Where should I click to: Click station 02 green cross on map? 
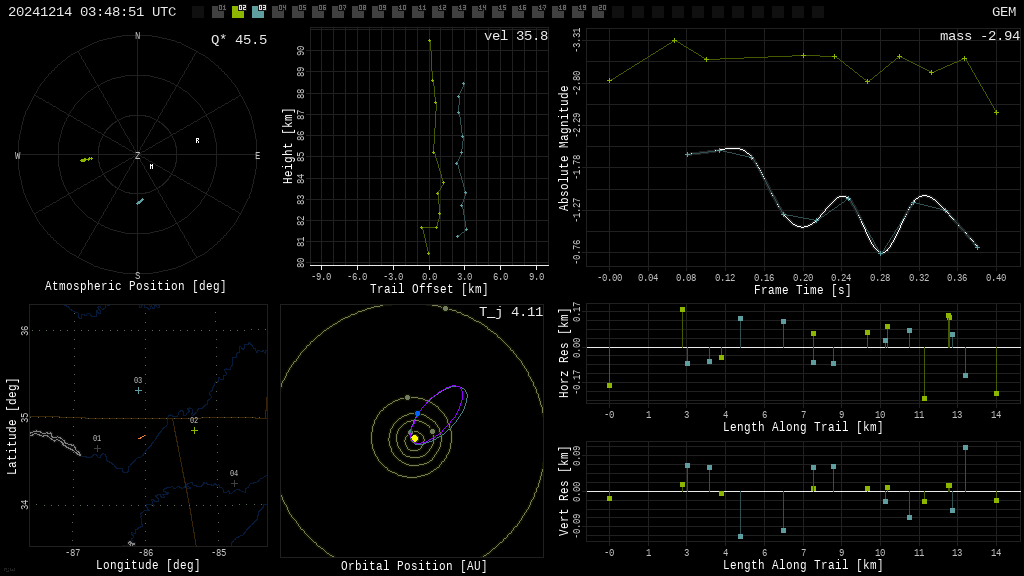pyautogui.click(x=194, y=430)
